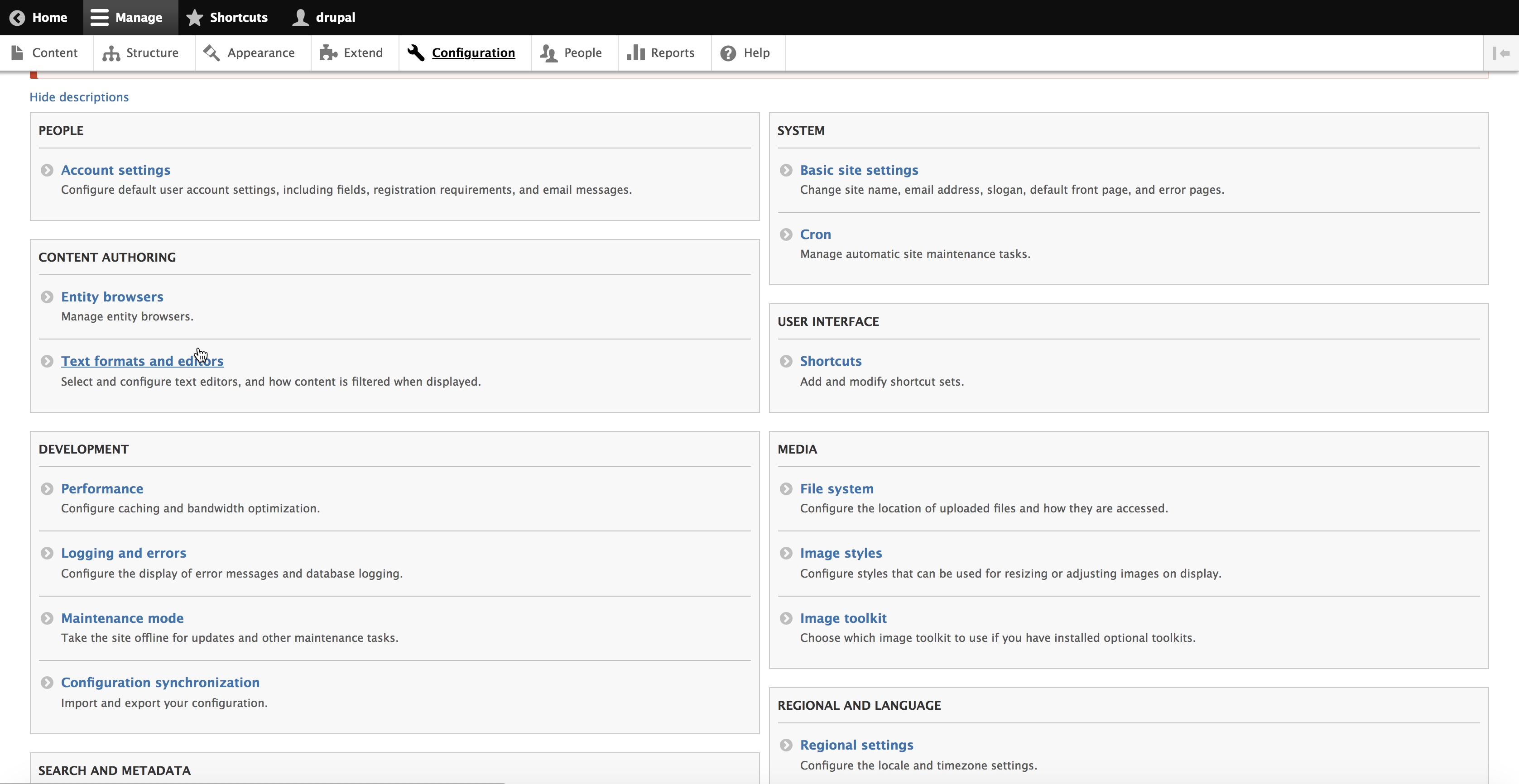The height and width of the screenshot is (784, 1519).
Task: Click arrow bullet beside Cron
Action: tap(786, 234)
